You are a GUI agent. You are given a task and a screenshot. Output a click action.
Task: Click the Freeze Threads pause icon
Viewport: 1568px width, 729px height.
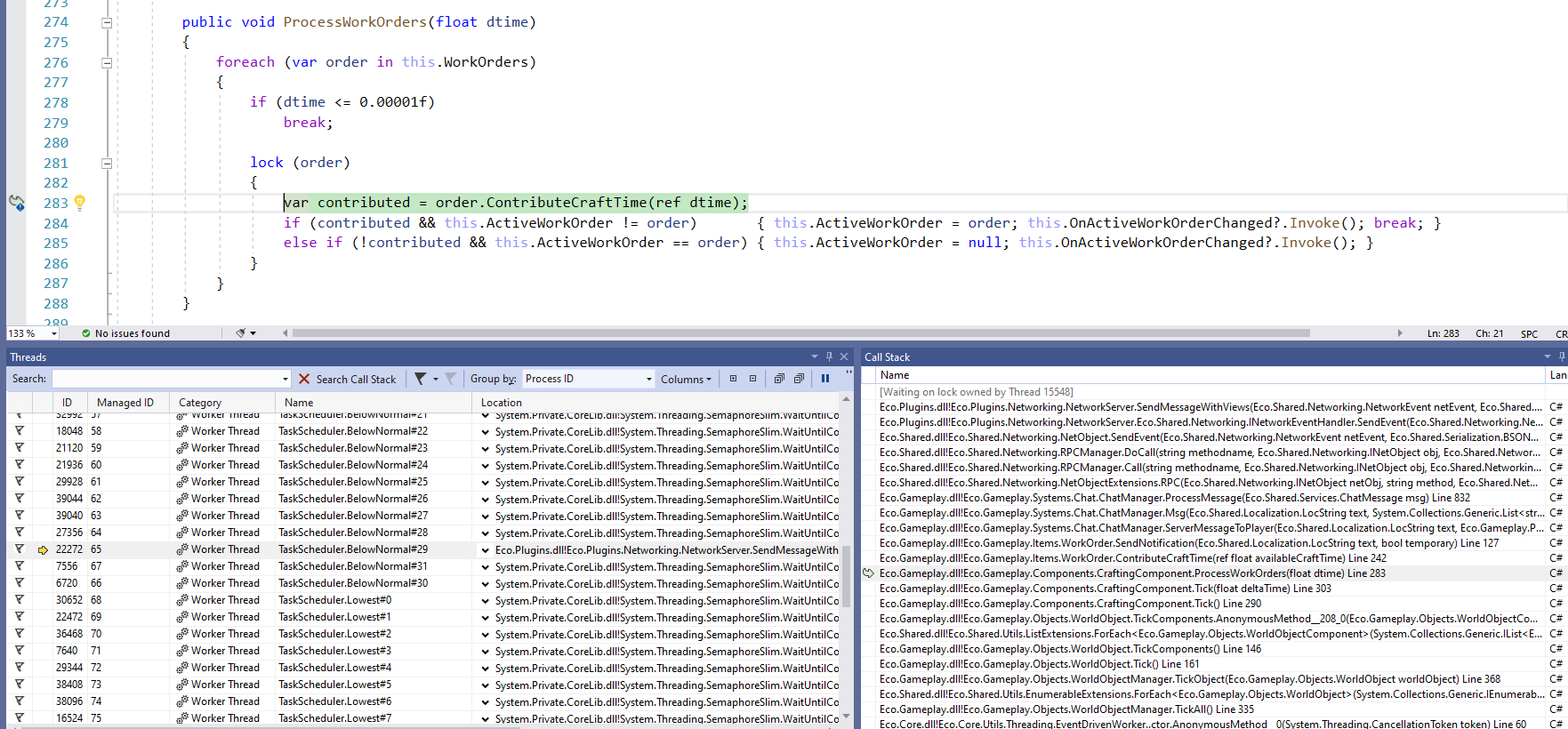[x=825, y=379]
